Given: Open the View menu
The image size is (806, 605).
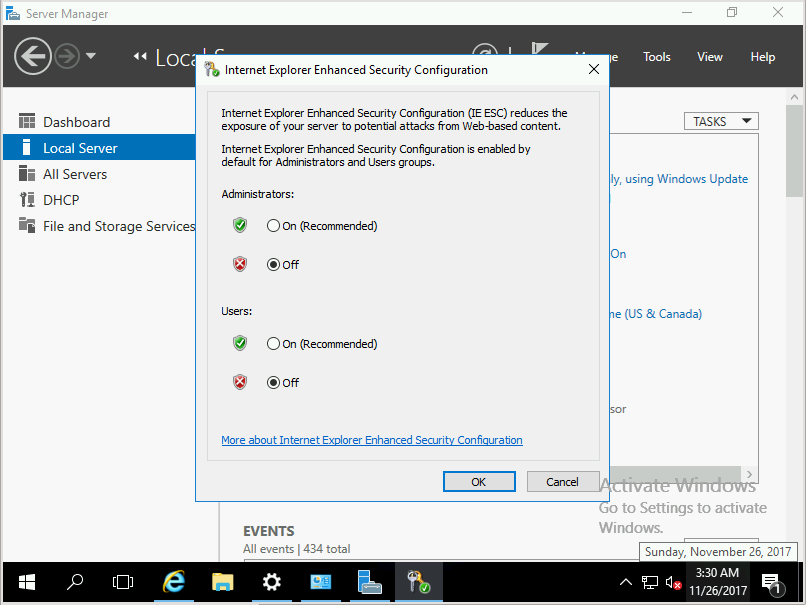Looking at the screenshot, I should click(x=709, y=57).
